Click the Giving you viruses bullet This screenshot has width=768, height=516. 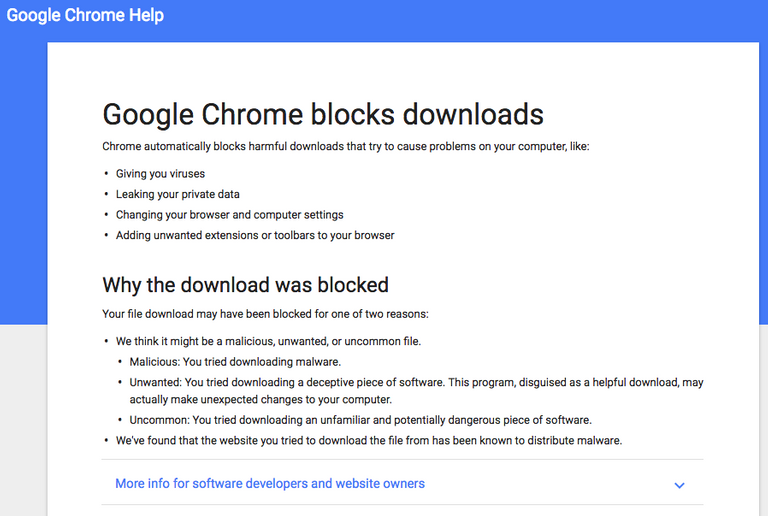(x=160, y=174)
